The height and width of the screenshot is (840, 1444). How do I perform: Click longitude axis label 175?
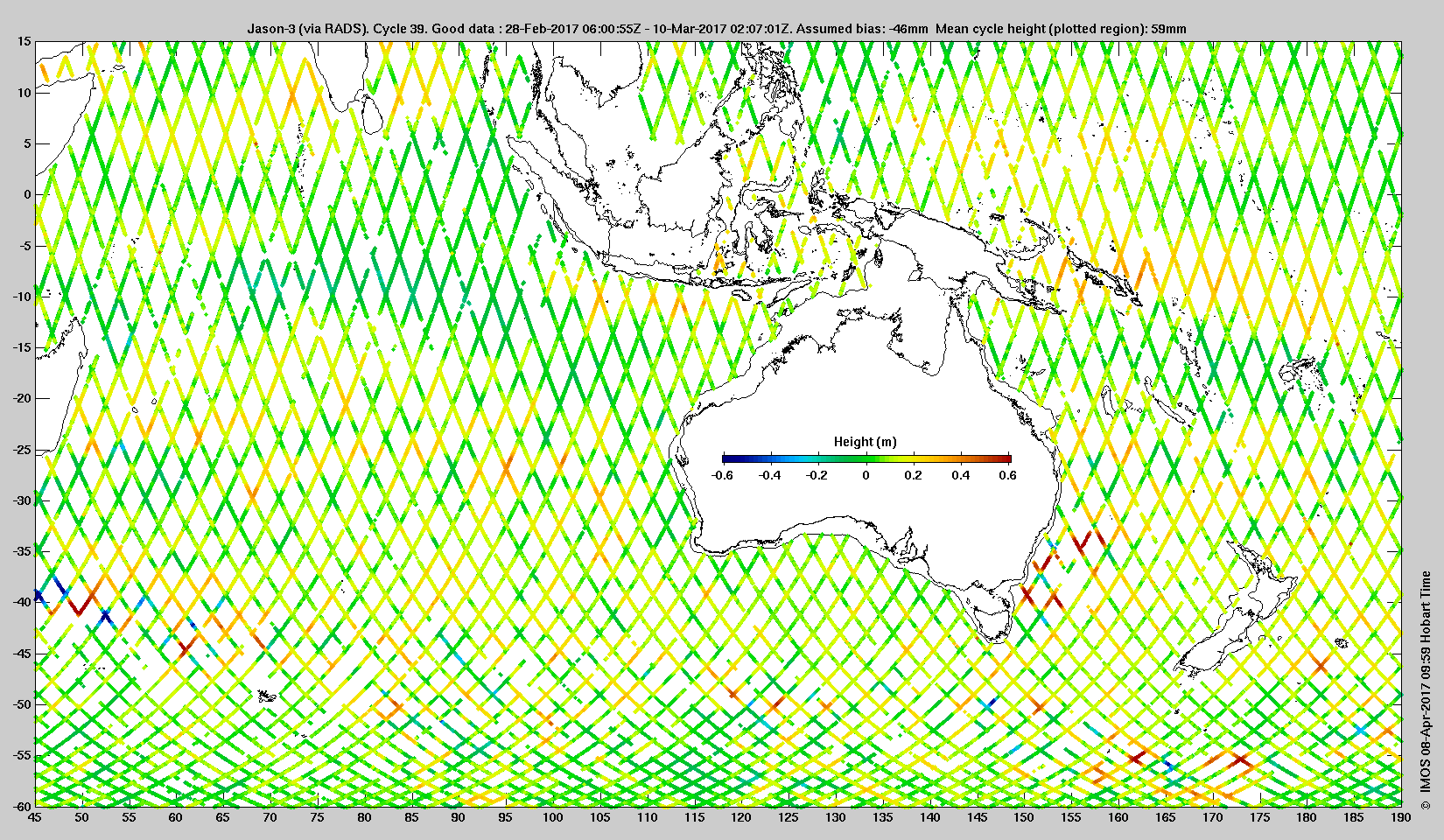(x=1259, y=818)
